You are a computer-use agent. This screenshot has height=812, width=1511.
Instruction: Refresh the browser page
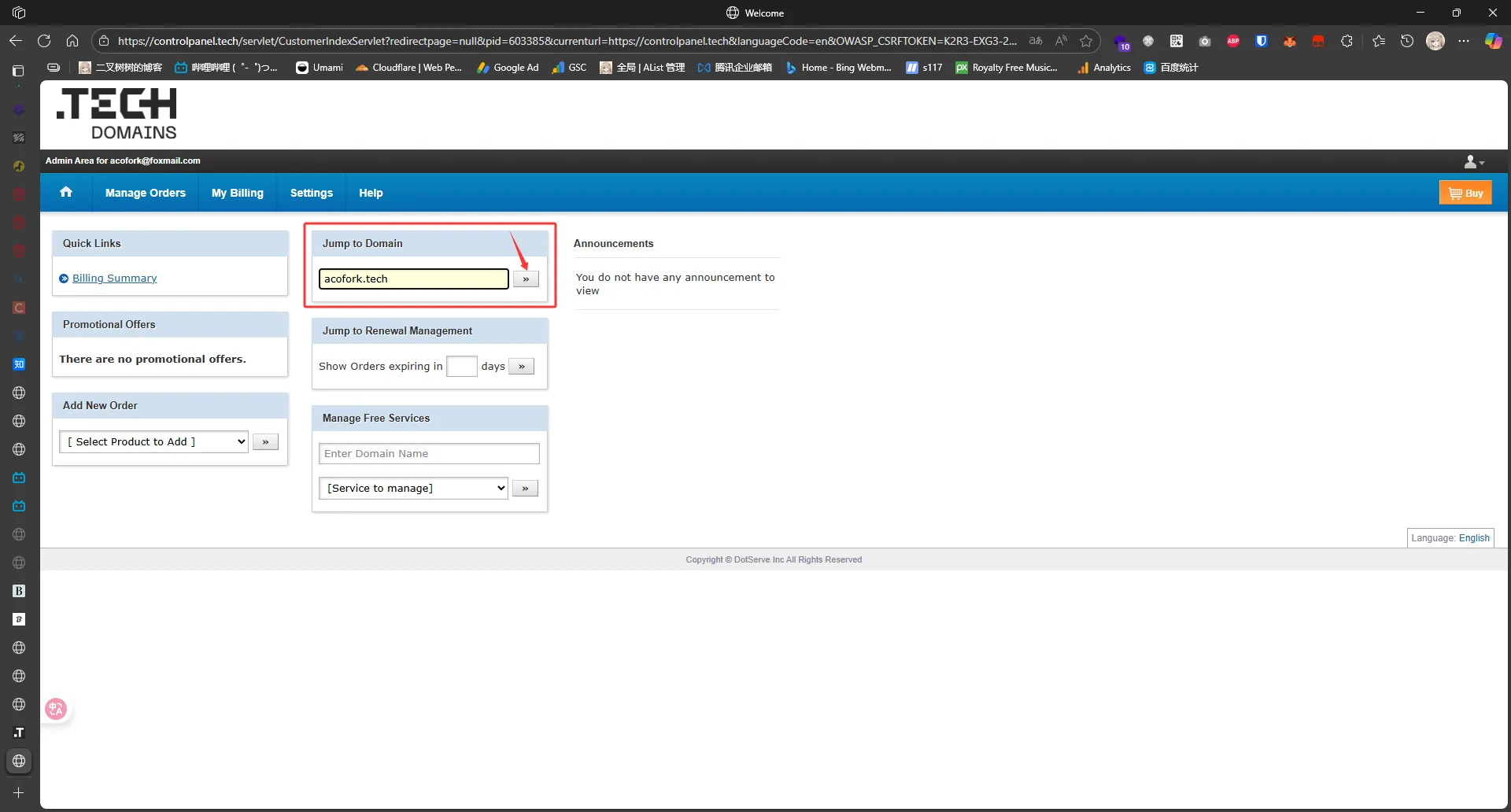(44, 41)
